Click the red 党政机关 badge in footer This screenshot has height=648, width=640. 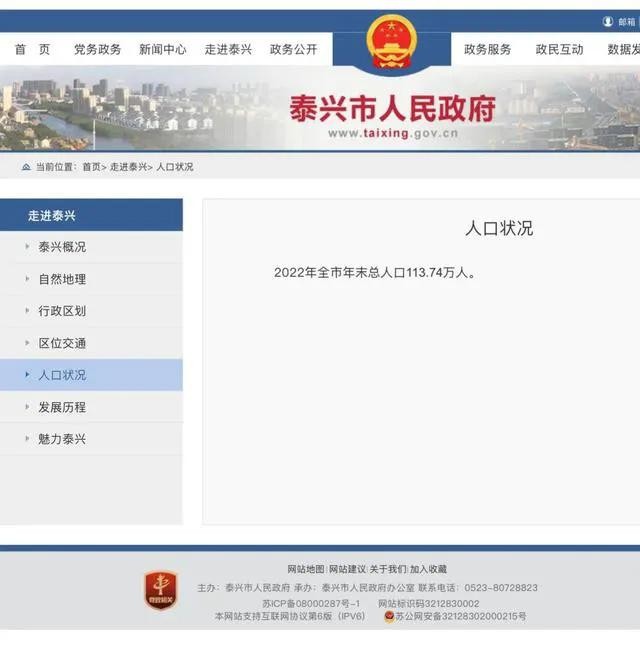[160, 591]
